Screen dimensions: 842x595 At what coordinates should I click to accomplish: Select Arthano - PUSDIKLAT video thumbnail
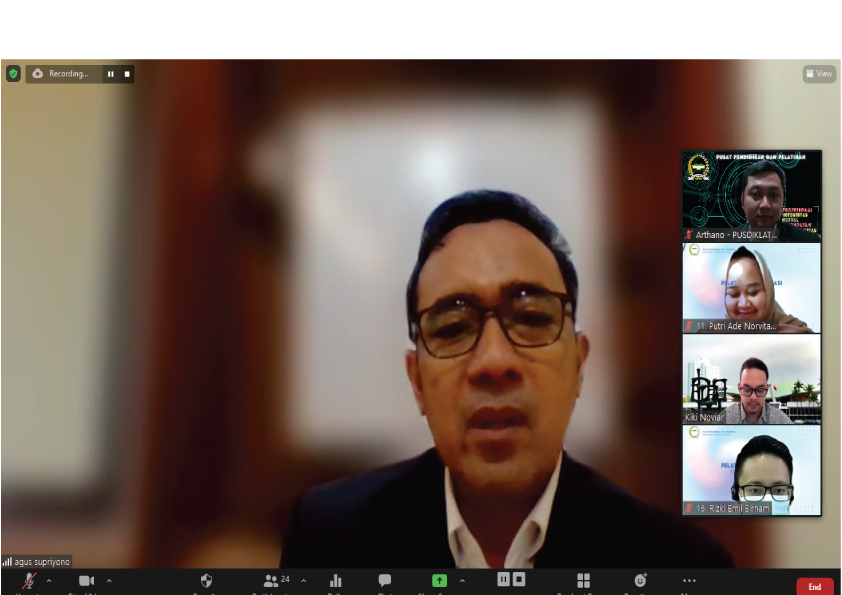point(752,195)
